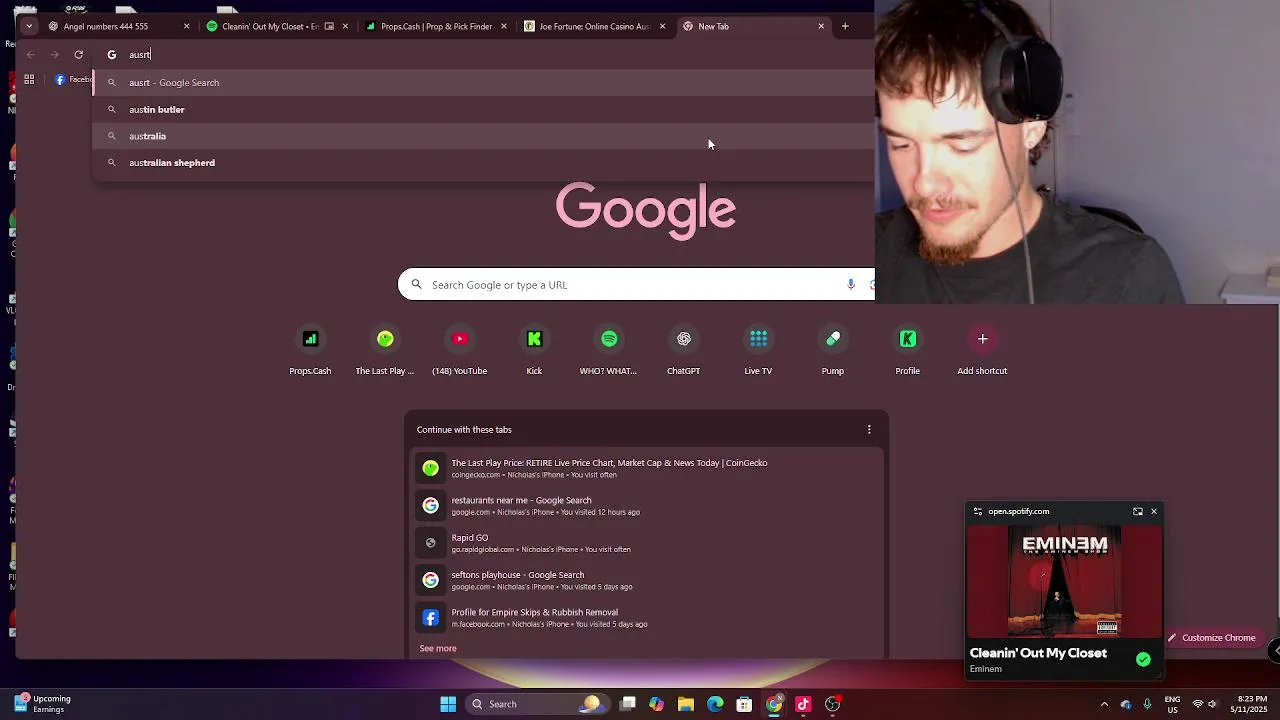
Task: Select the 'austin butler' suggestion
Action: point(483,109)
